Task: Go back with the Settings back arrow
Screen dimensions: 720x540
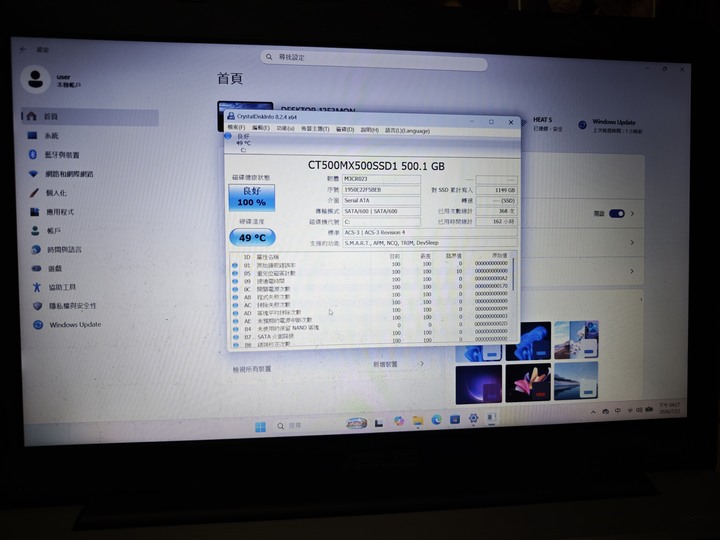Action: [23, 49]
